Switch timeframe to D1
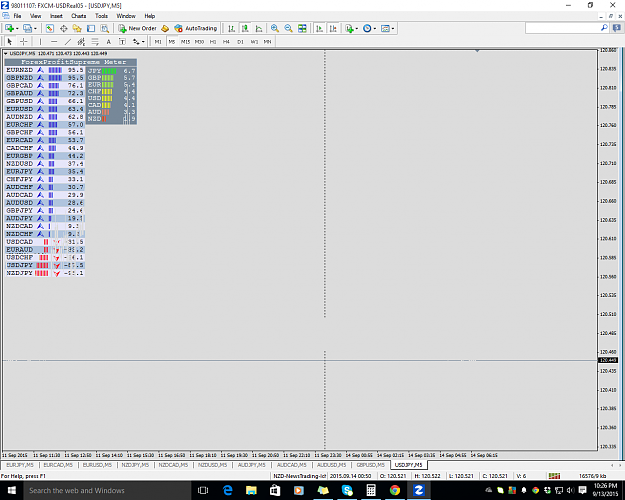 [x=240, y=41]
